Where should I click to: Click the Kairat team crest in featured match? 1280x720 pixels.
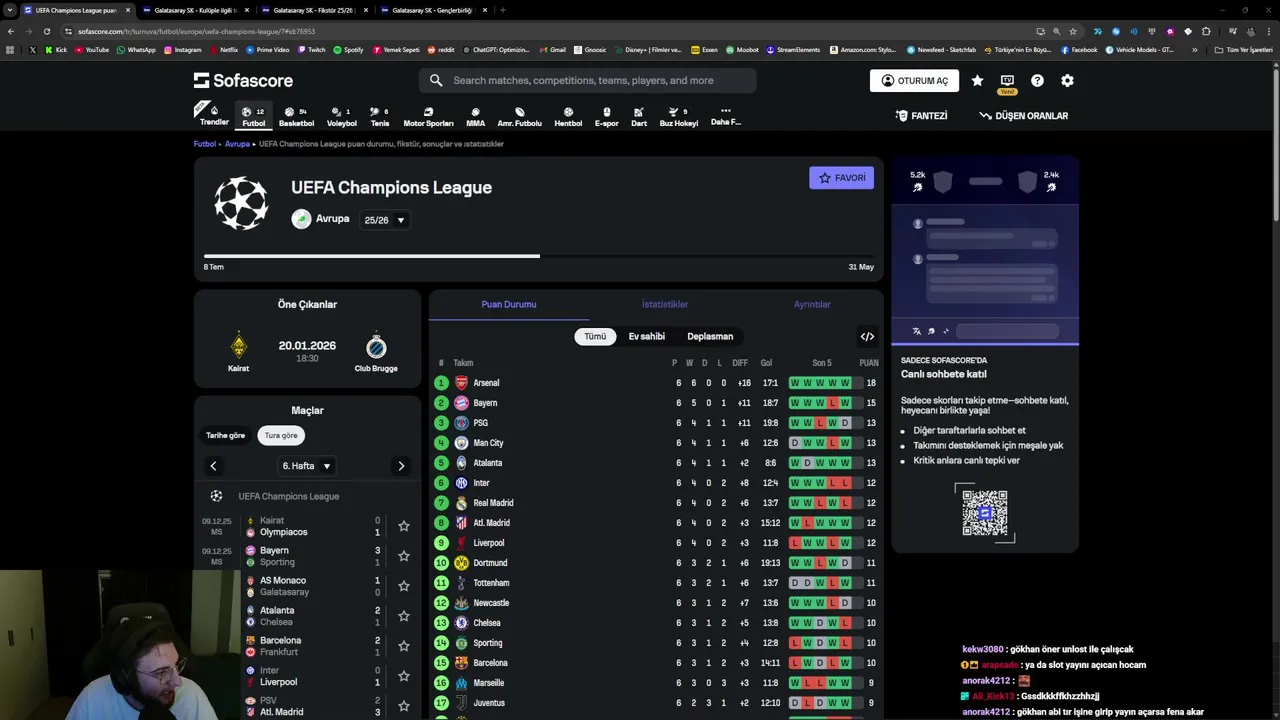coord(238,346)
